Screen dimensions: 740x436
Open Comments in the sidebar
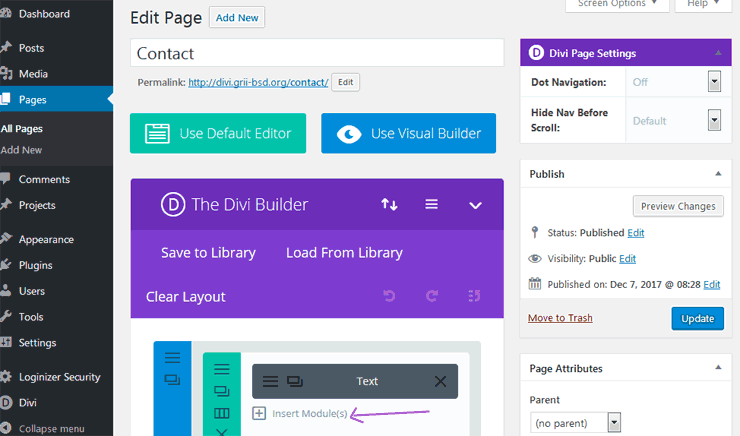point(44,179)
